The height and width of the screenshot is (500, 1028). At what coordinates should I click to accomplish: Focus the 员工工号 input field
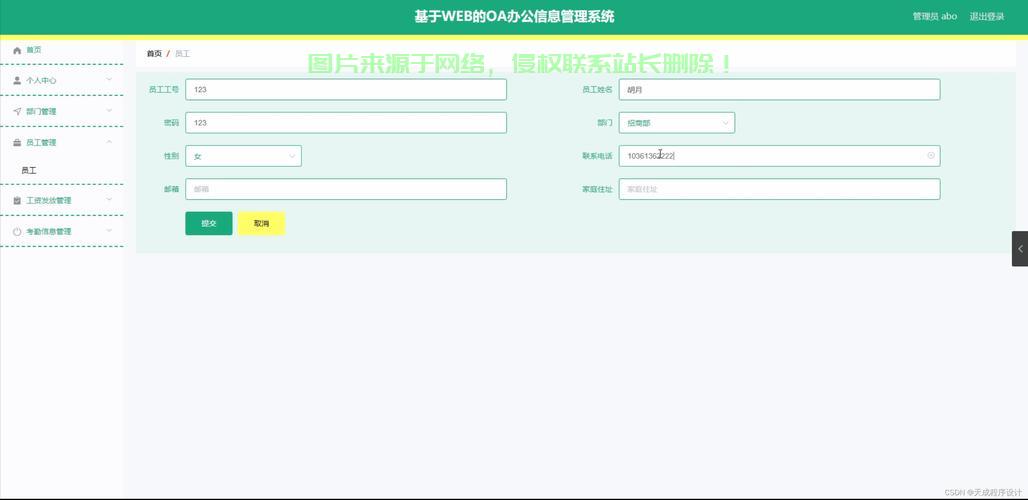[346, 90]
